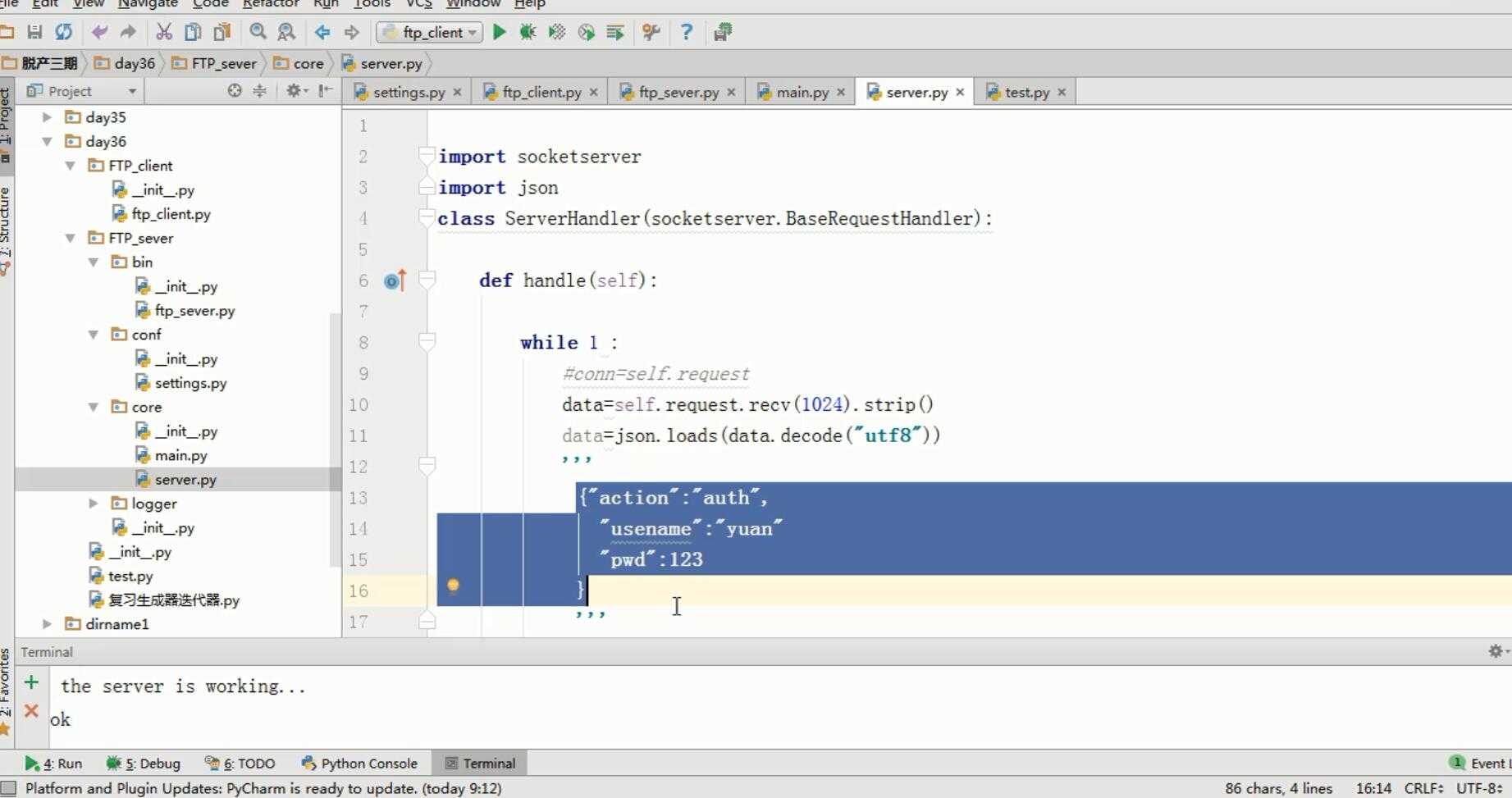
Task: Click the Replace icon in toolbar
Action: click(x=286, y=32)
